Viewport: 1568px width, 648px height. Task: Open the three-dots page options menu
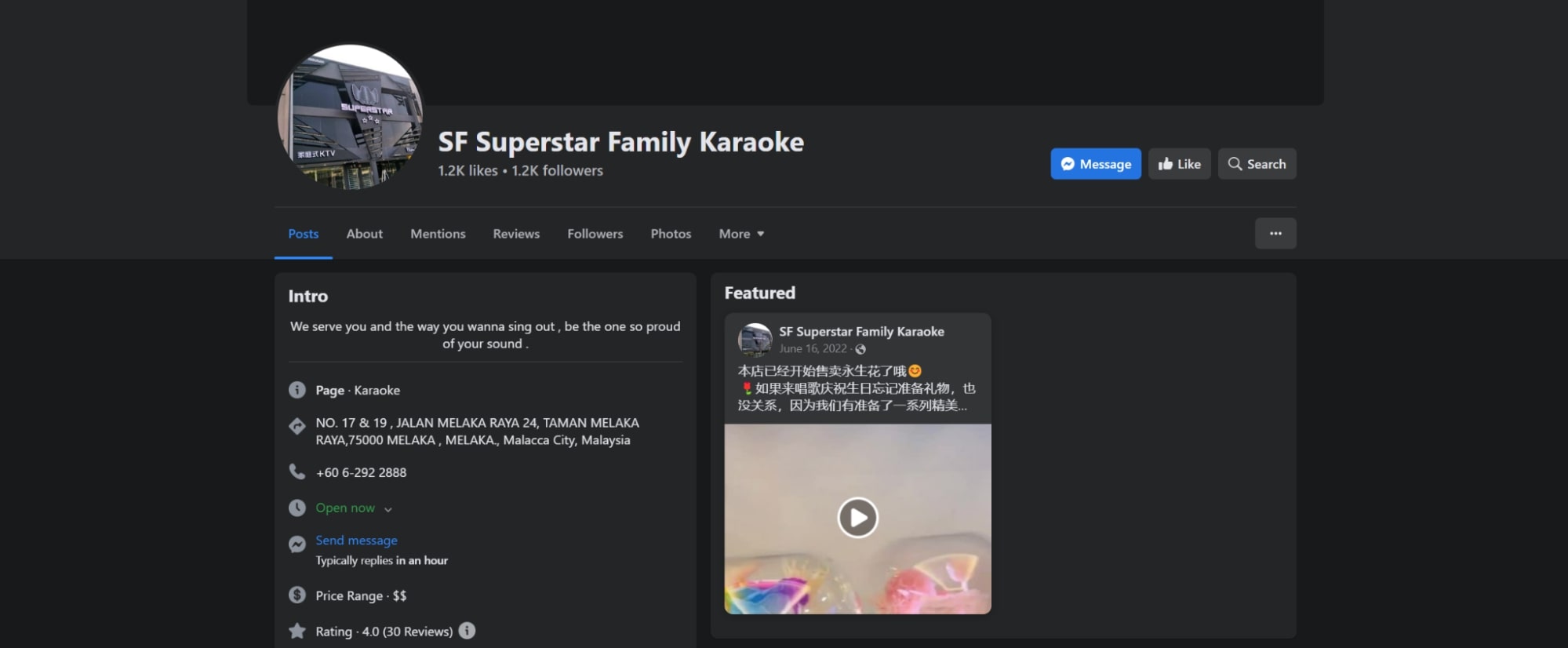point(1275,234)
